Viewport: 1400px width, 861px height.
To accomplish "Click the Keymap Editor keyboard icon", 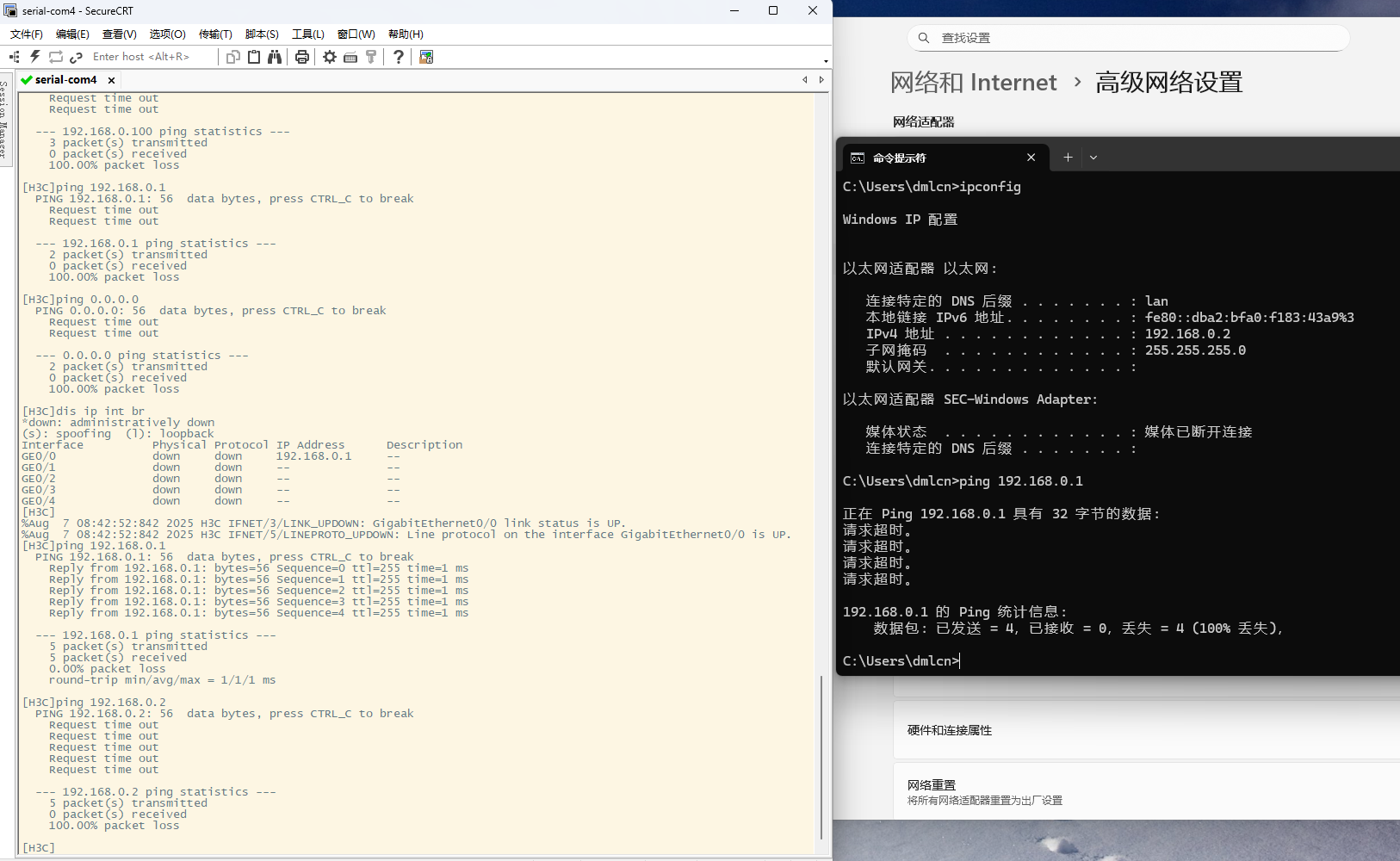I will pyautogui.click(x=350, y=57).
